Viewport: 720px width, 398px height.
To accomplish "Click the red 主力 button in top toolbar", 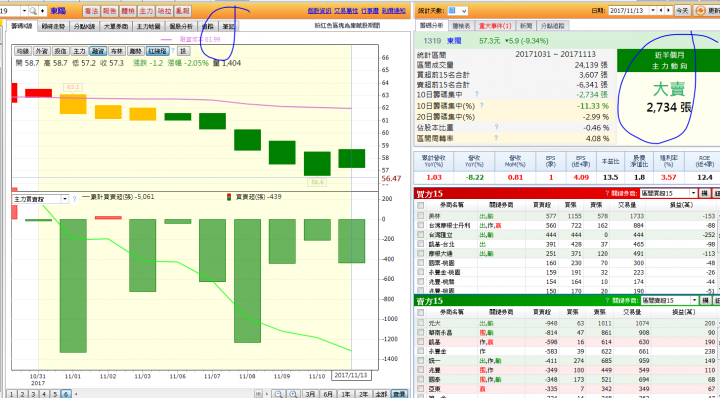I will (146, 11).
